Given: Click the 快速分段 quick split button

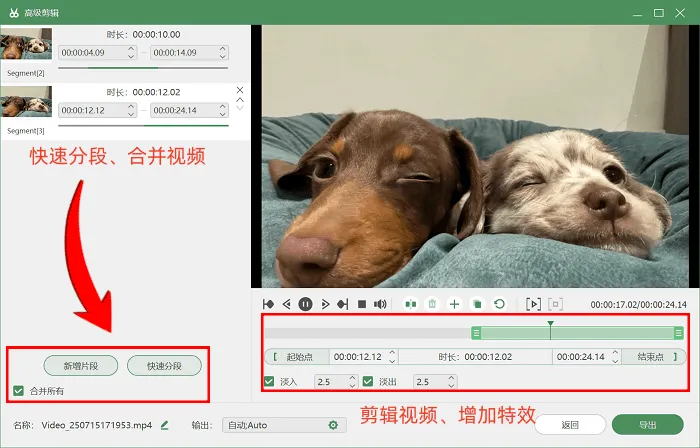Looking at the screenshot, I should (164, 366).
